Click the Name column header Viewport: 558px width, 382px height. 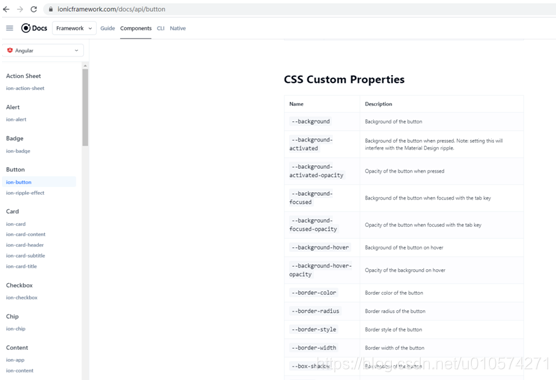pyautogui.click(x=296, y=104)
